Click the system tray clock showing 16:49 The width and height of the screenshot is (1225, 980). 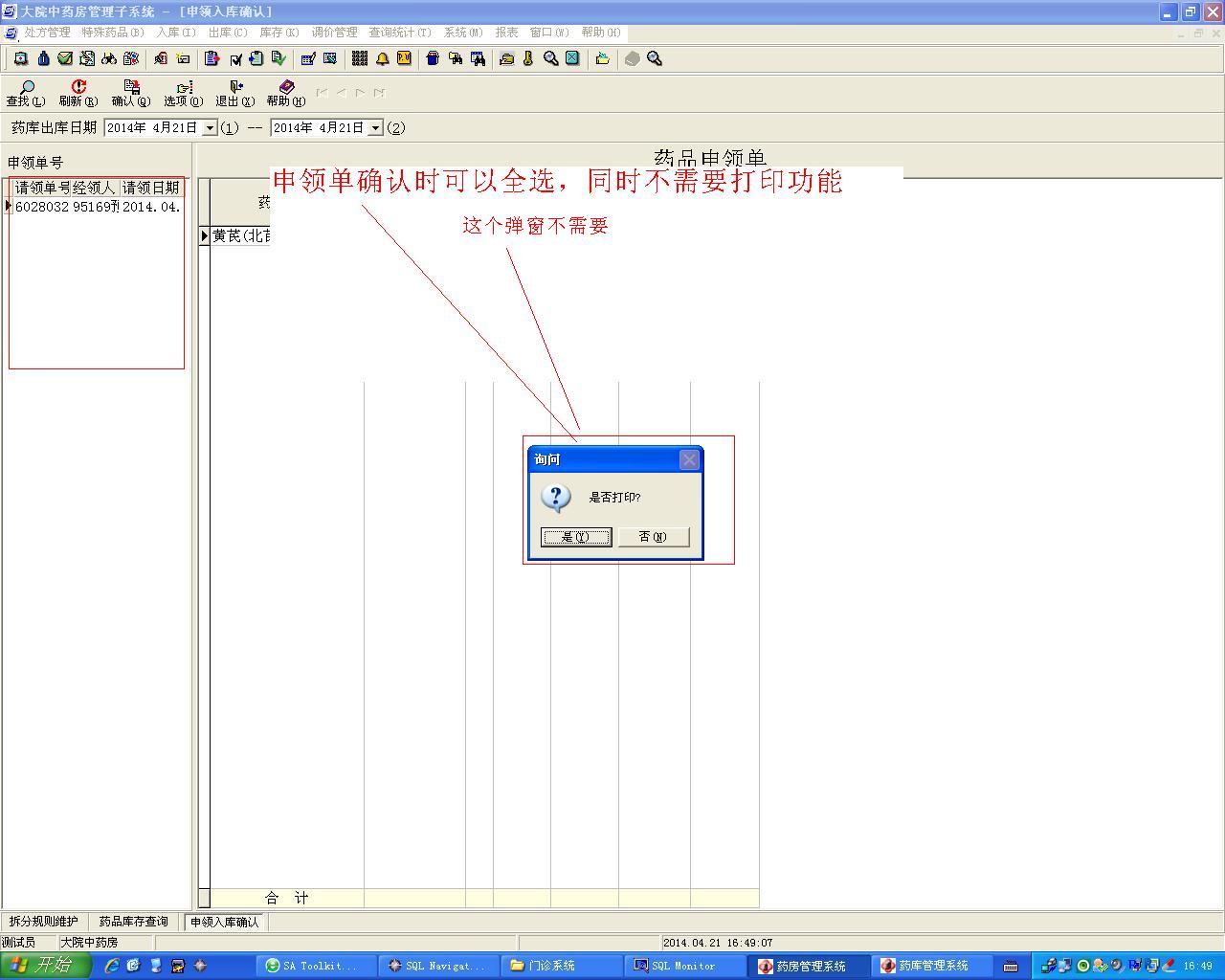point(1197,966)
